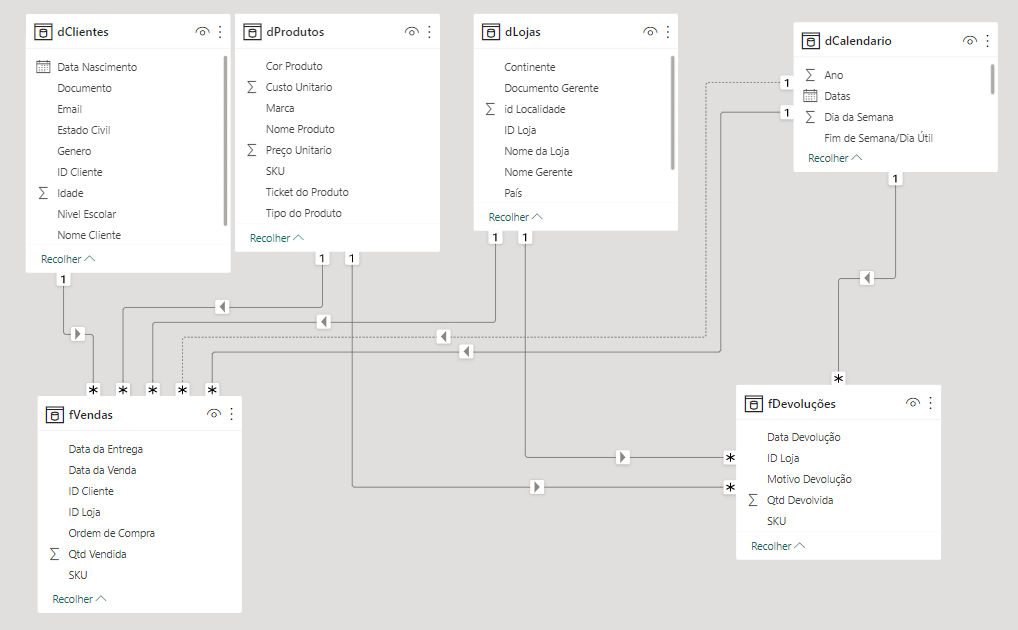Click sigma icon beside Qtd Devolvida
This screenshot has width=1018, height=630.
pyautogui.click(x=753, y=500)
